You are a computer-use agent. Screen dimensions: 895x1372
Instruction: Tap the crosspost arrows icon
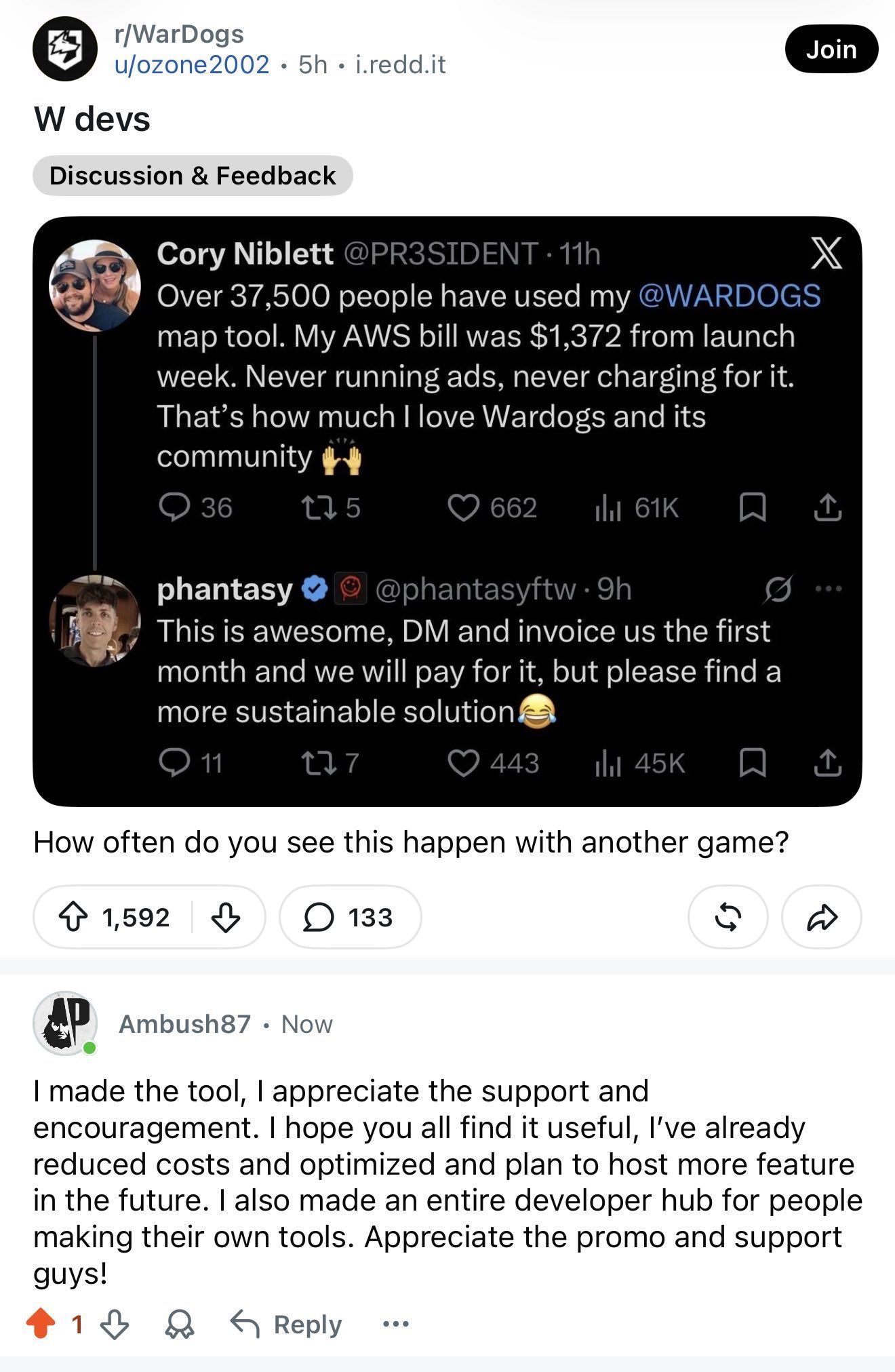[728, 917]
